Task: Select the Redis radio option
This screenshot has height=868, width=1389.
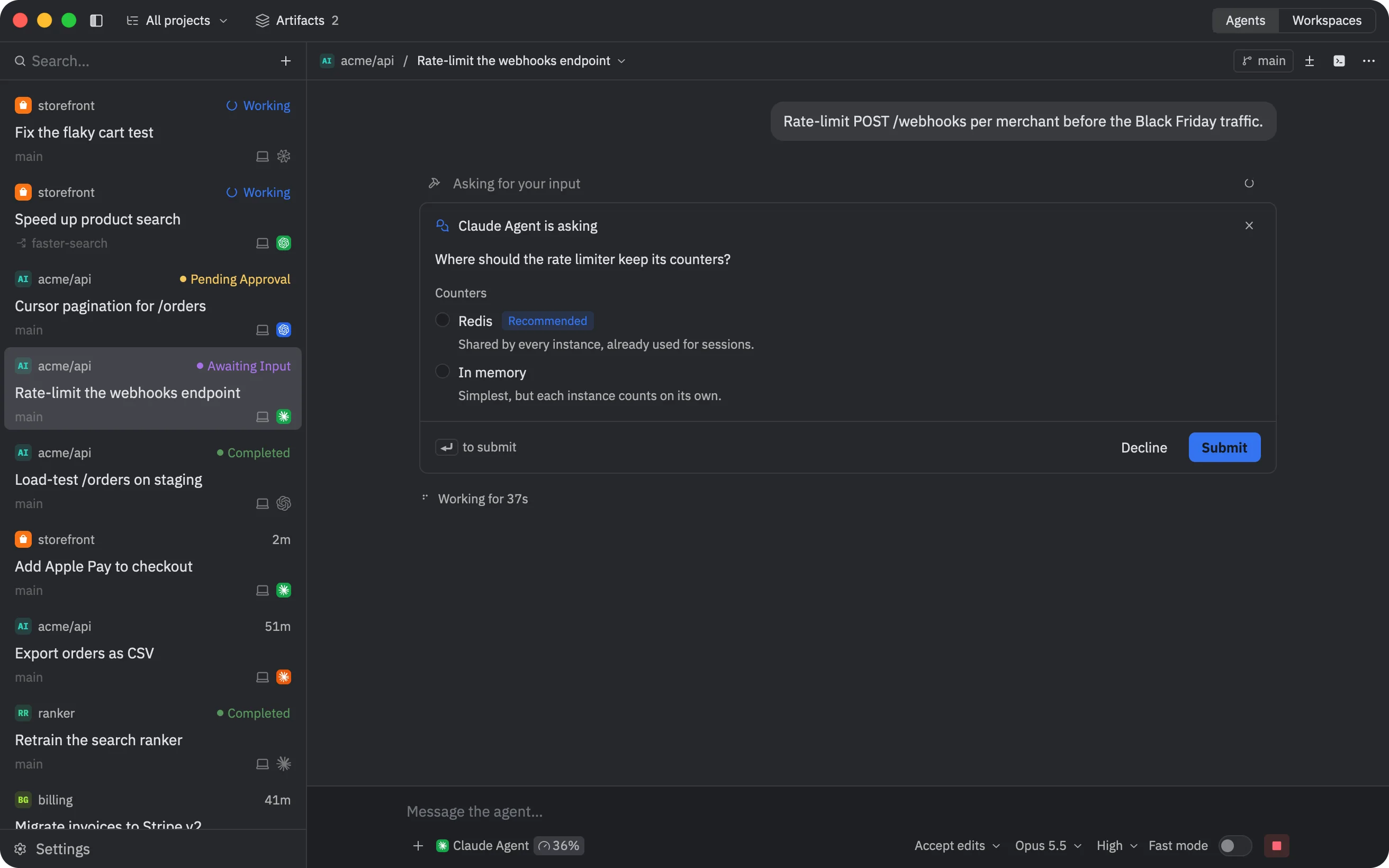Action: click(442, 320)
